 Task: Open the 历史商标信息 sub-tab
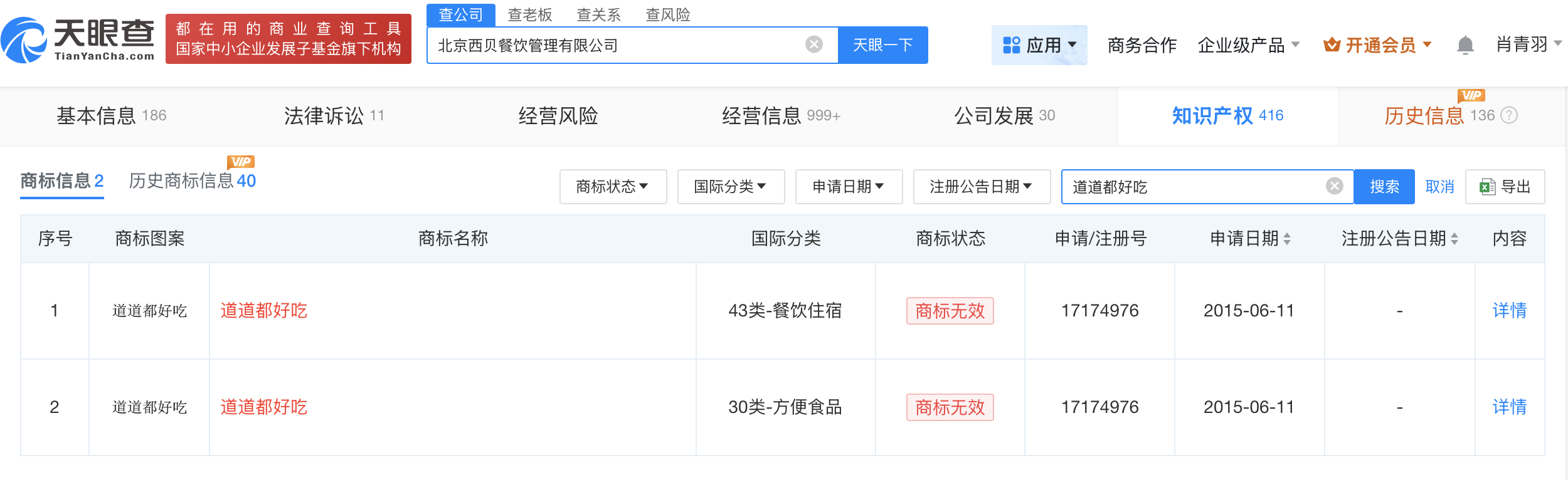(x=192, y=181)
